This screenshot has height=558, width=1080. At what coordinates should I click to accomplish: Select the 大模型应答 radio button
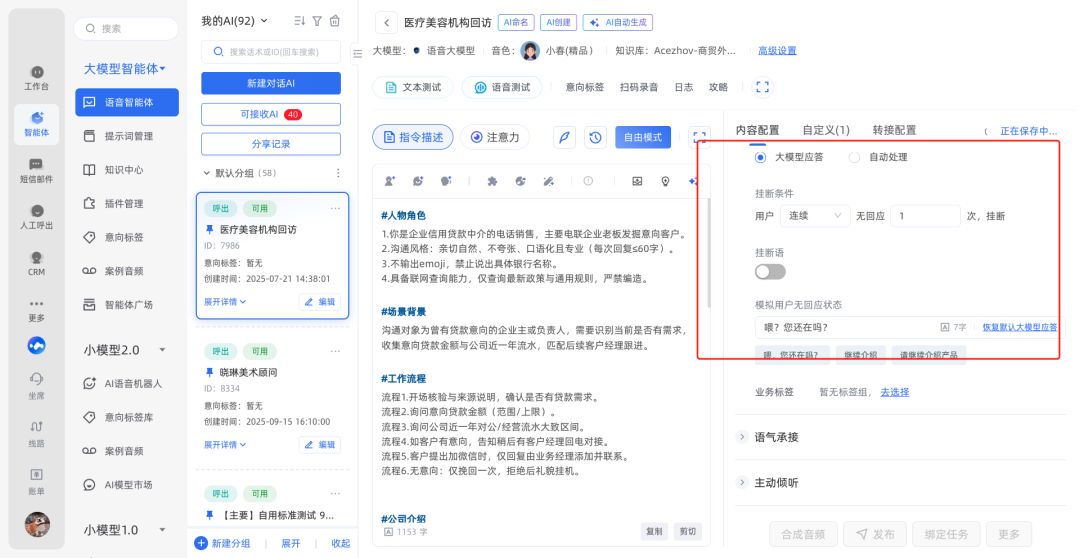pos(761,157)
